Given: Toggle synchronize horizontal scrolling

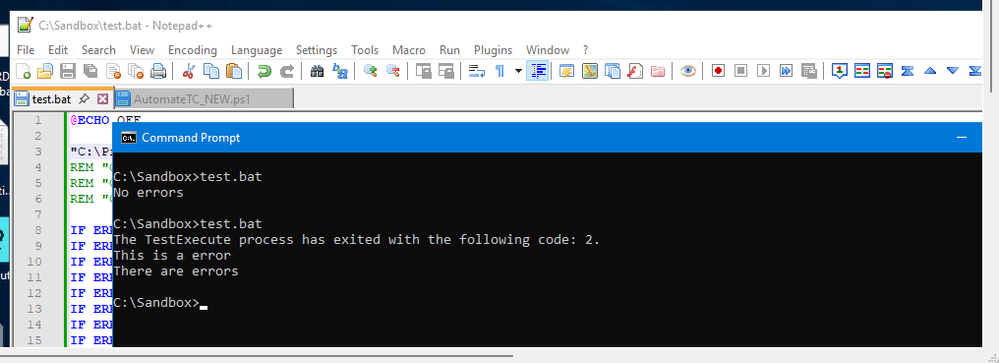Looking at the screenshot, I should 446,71.
